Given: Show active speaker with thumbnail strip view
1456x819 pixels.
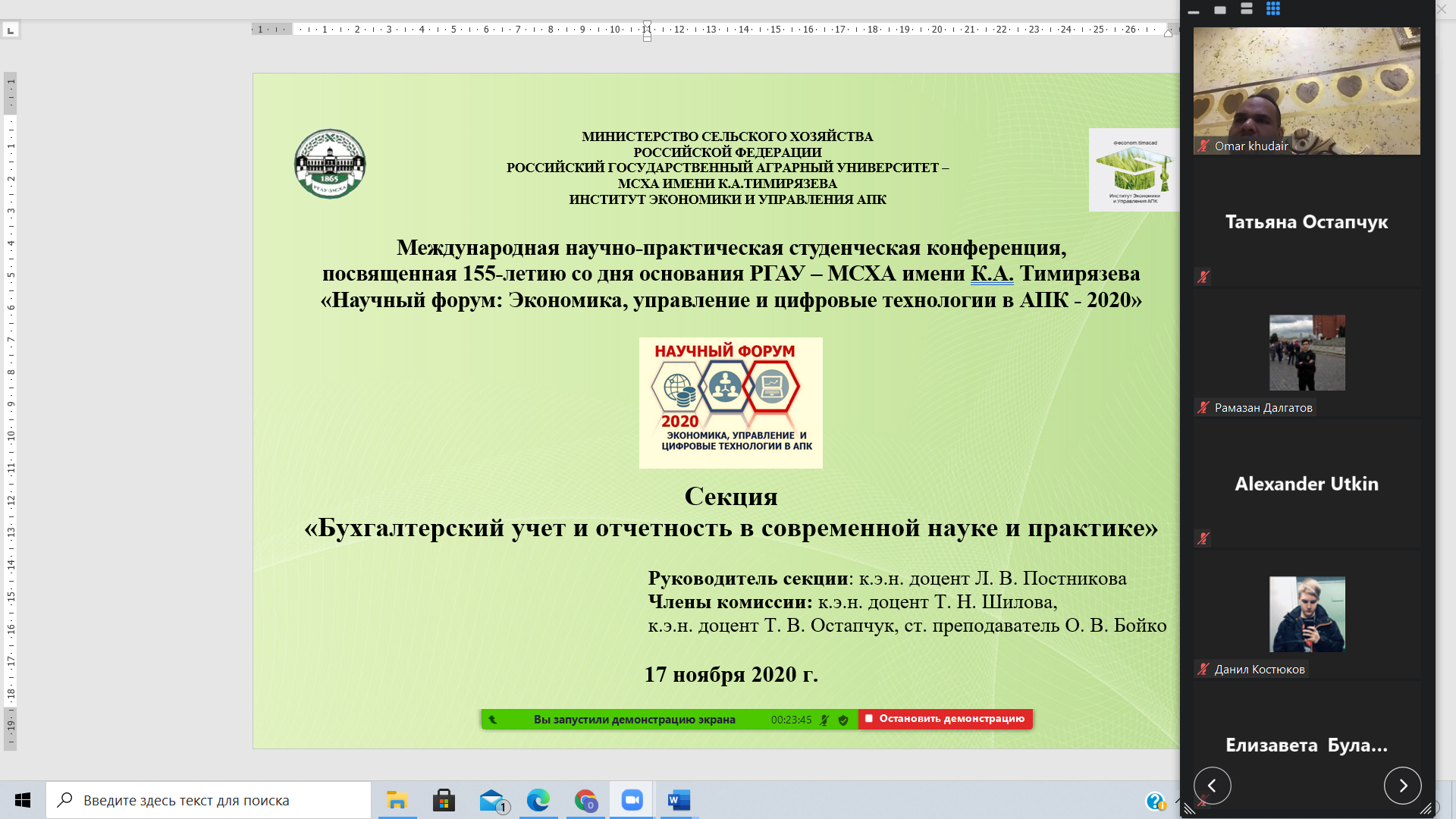Looking at the screenshot, I should [1247, 9].
